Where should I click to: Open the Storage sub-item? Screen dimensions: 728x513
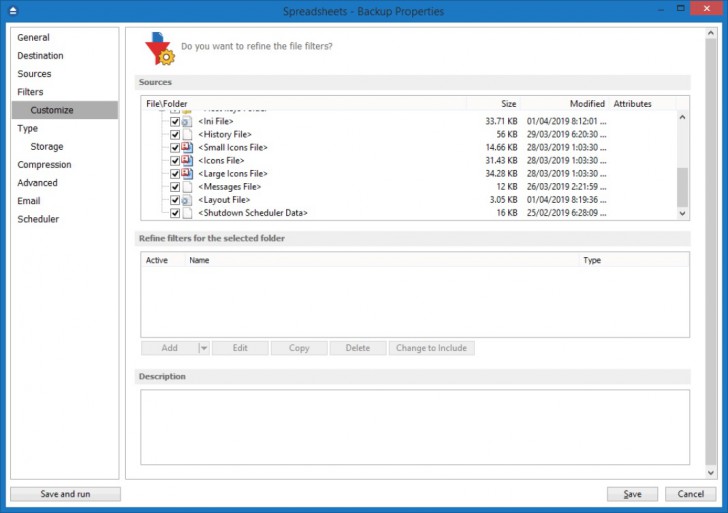pos(47,146)
